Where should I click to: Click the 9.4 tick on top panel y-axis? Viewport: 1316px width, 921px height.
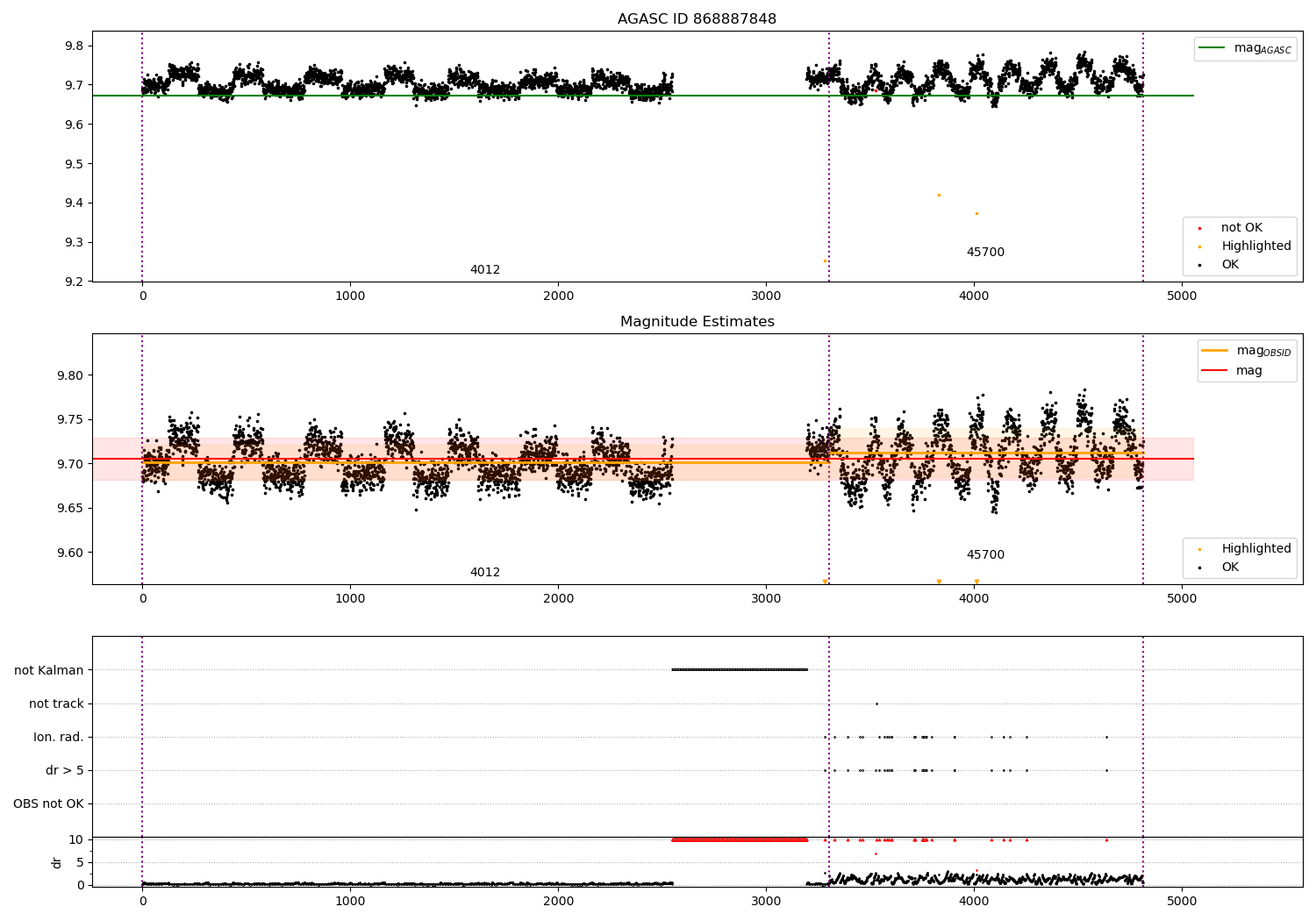(x=75, y=203)
